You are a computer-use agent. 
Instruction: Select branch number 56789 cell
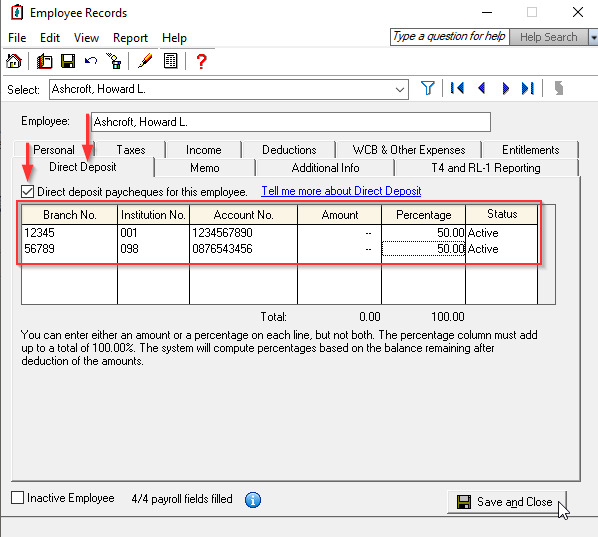[x=69, y=249]
